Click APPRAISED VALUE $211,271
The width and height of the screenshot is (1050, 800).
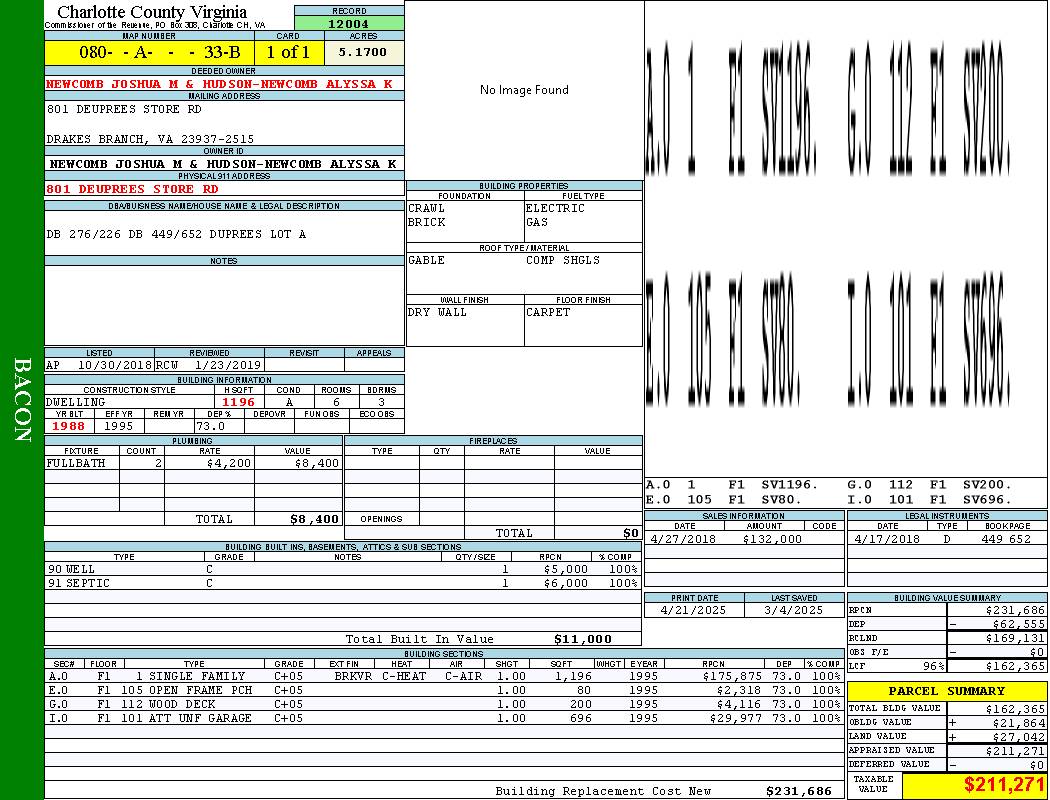point(1015,751)
